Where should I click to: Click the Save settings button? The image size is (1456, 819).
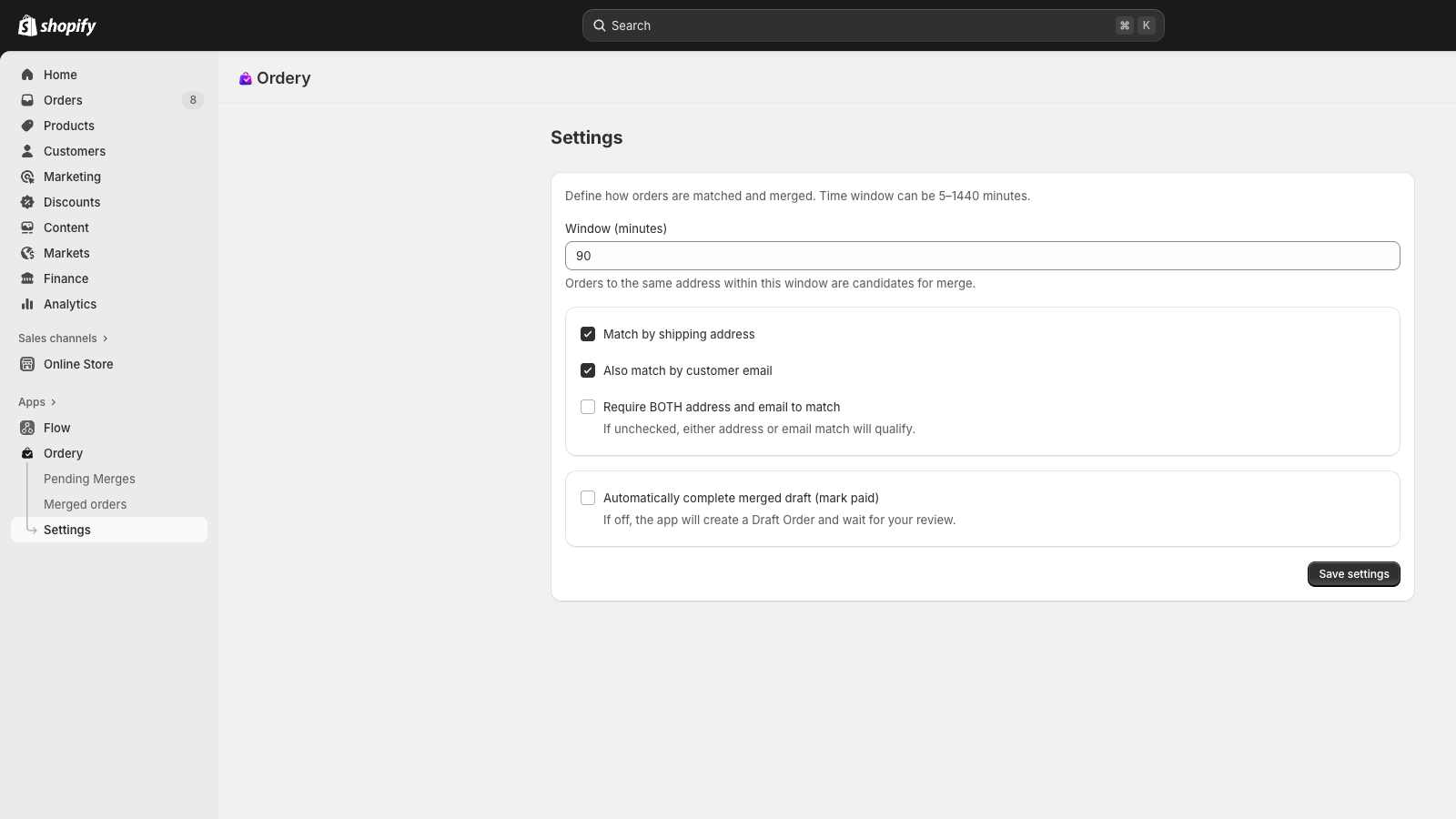point(1354,574)
